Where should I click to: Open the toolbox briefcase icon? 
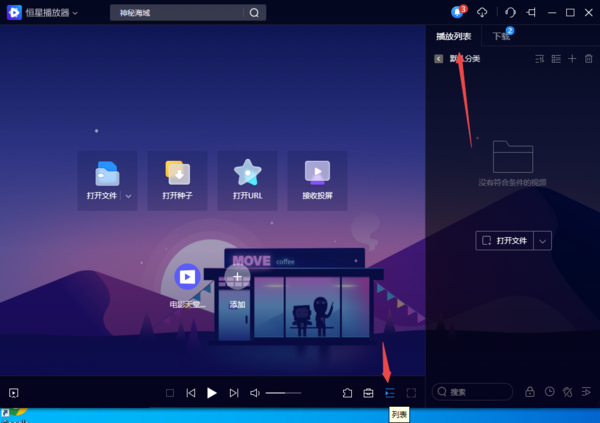(x=368, y=393)
